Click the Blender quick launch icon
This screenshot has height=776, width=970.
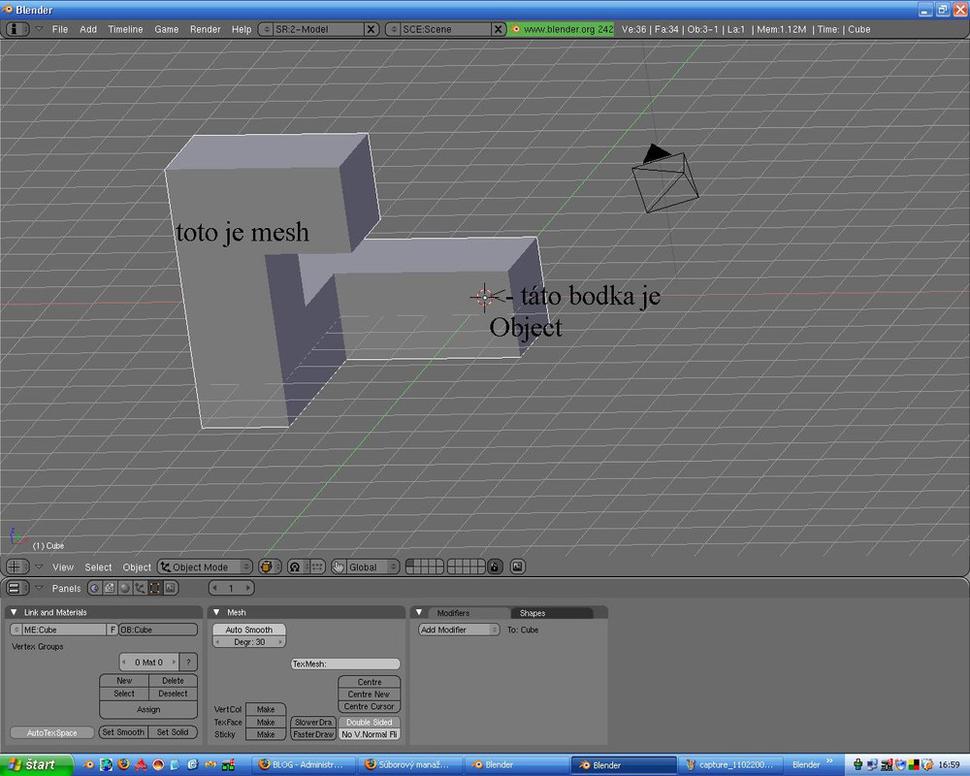pyautogui.click(x=89, y=765)
